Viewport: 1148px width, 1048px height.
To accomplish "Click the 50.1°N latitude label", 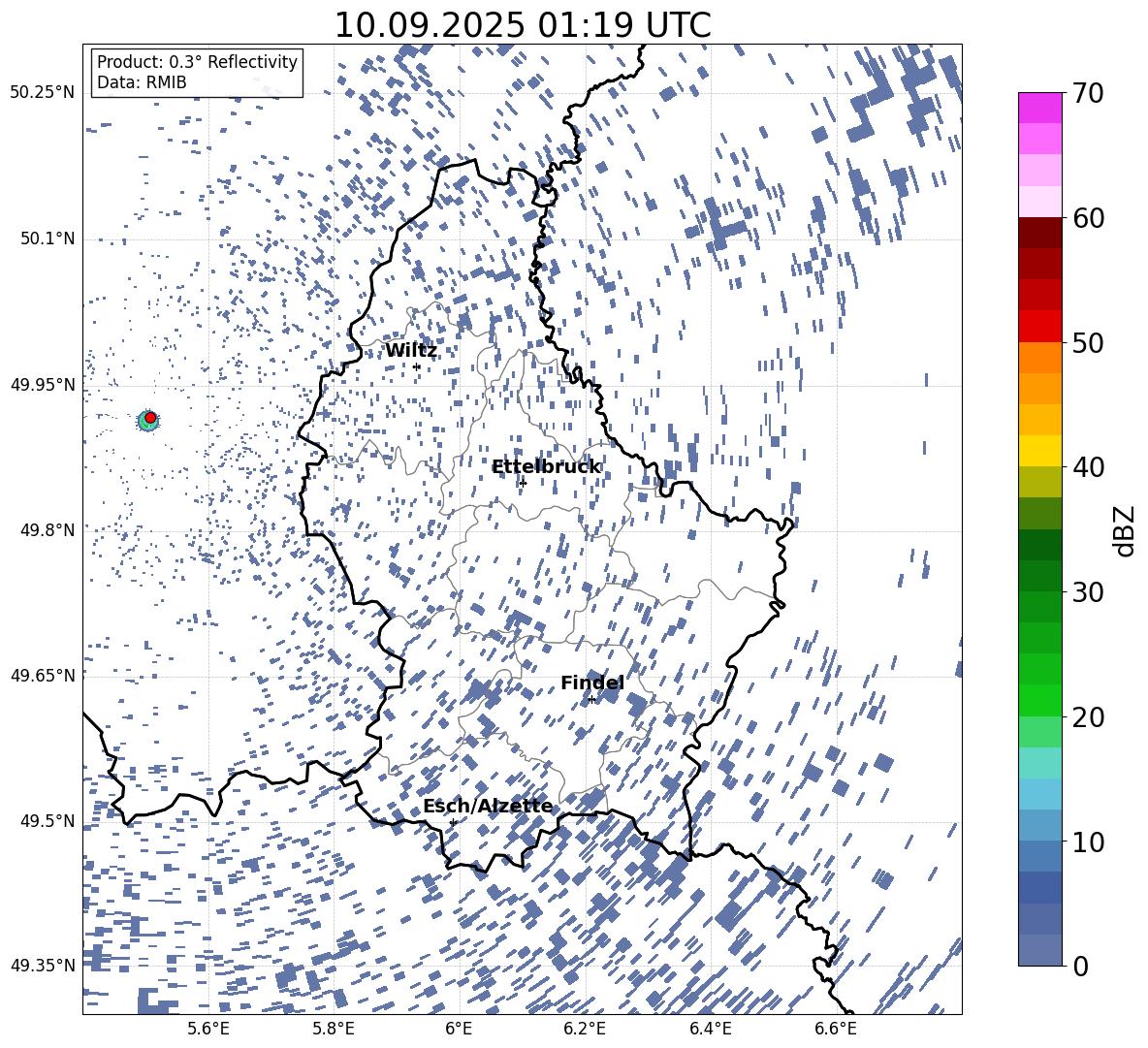I will tap(48, 239).
